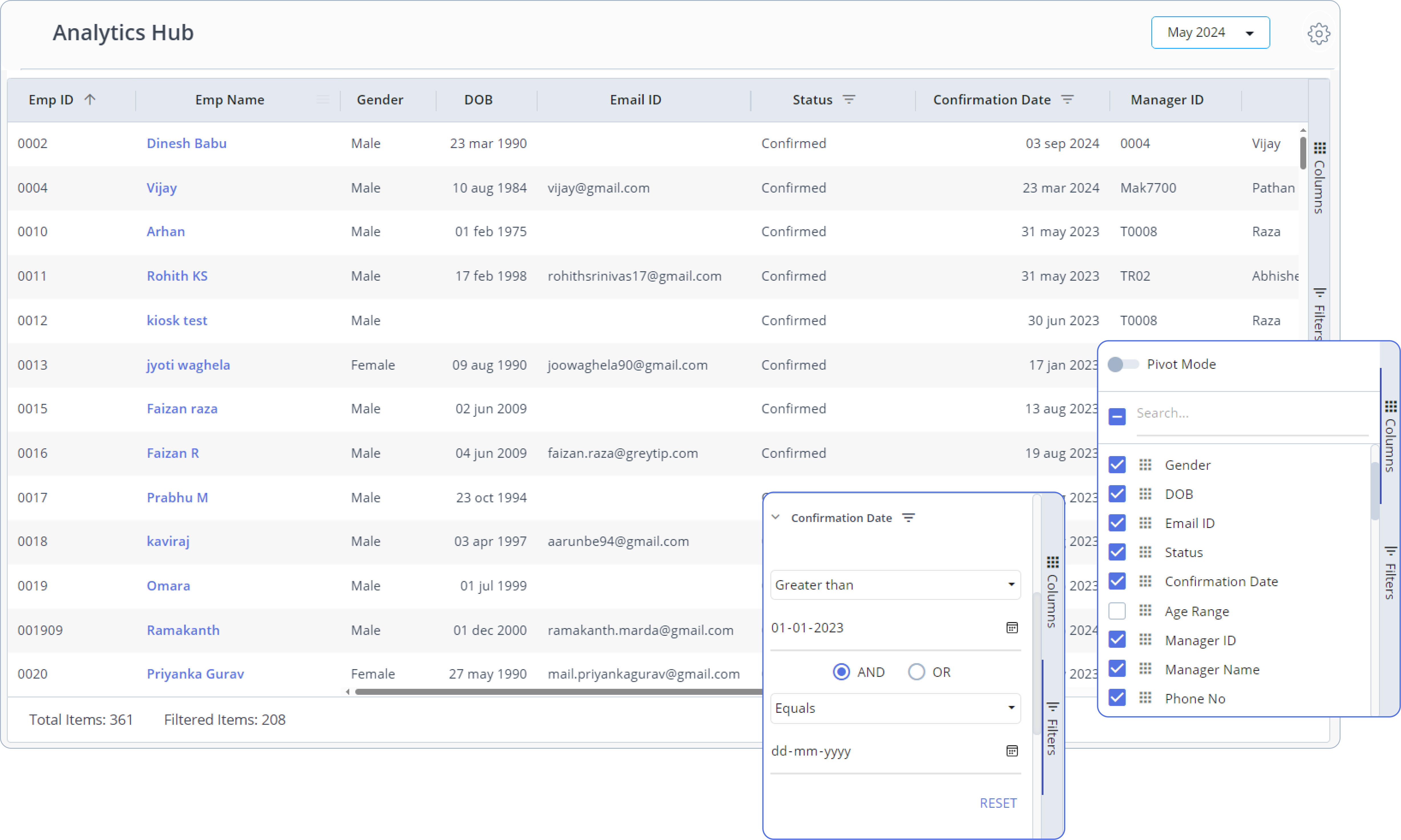Open the Omara employee link
Screen dimensions: 1401x840
pyautogui.click(x=168, y=586)
